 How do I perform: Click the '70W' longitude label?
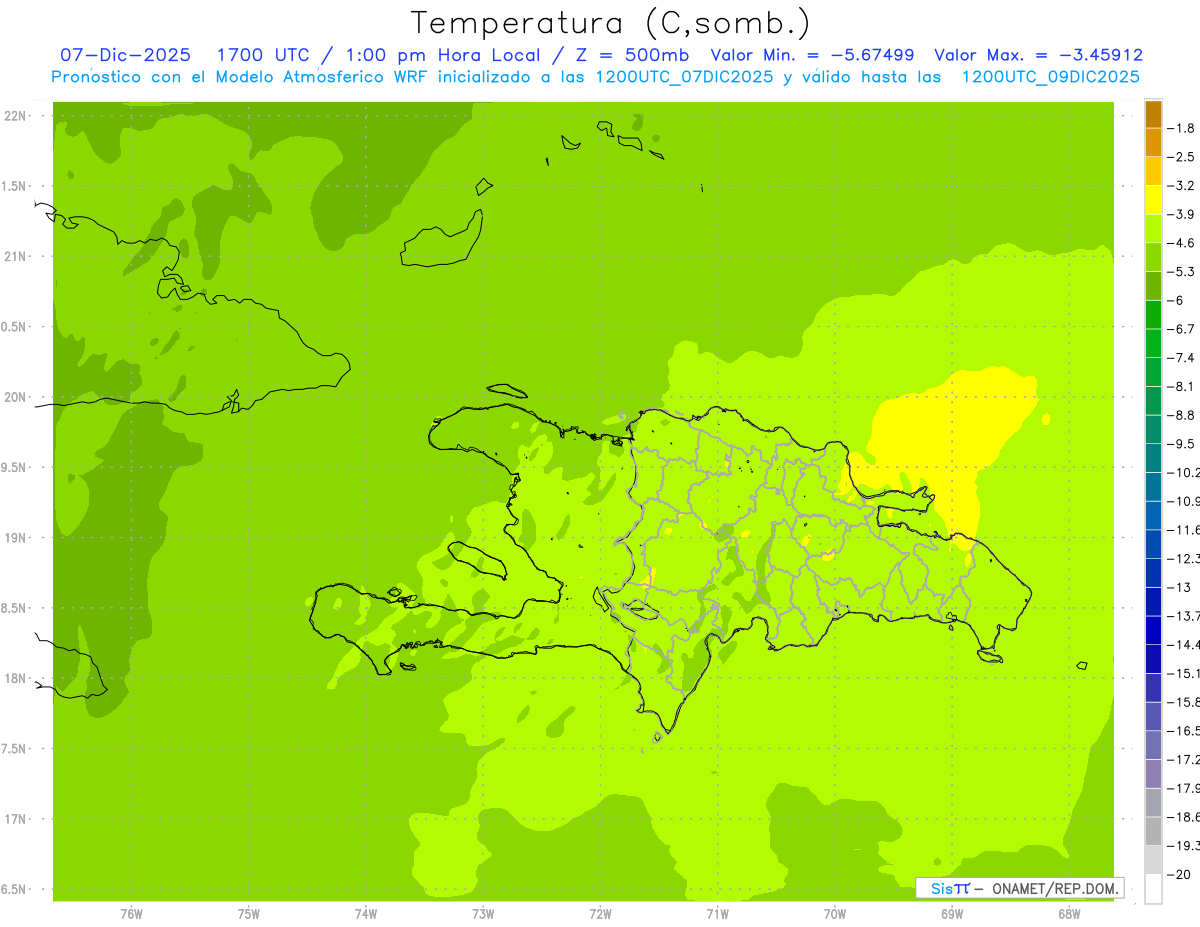835,913
